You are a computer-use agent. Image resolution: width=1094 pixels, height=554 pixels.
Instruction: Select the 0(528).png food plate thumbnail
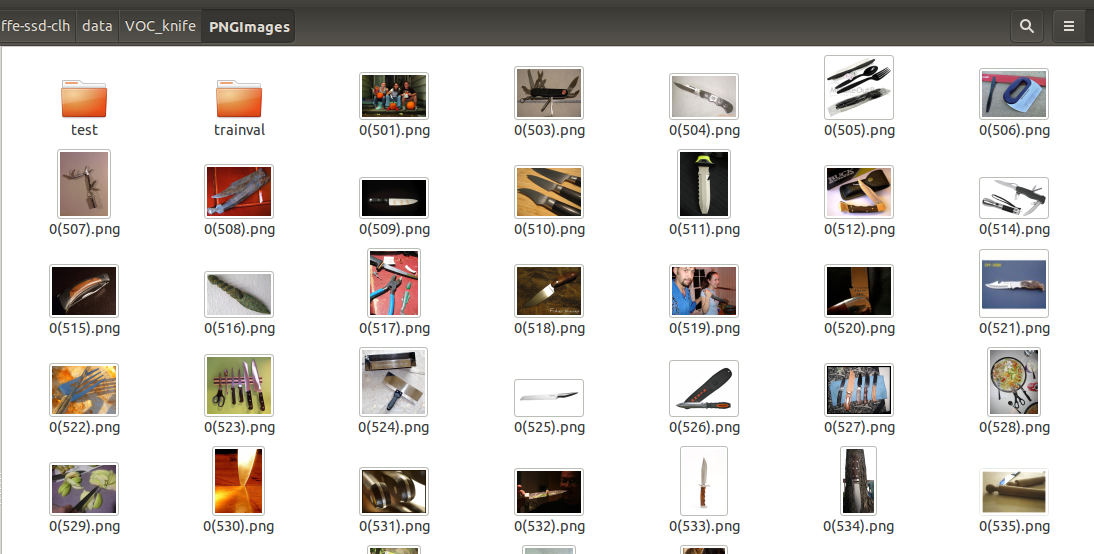click(x=1014, y=382)
